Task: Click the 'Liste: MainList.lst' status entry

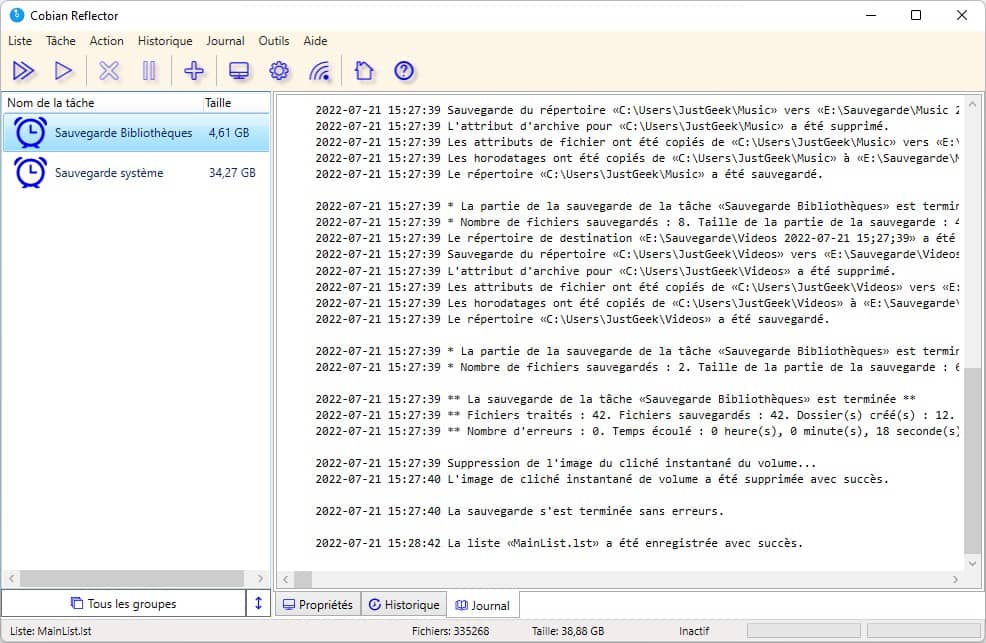Action: tap(50, 631)
